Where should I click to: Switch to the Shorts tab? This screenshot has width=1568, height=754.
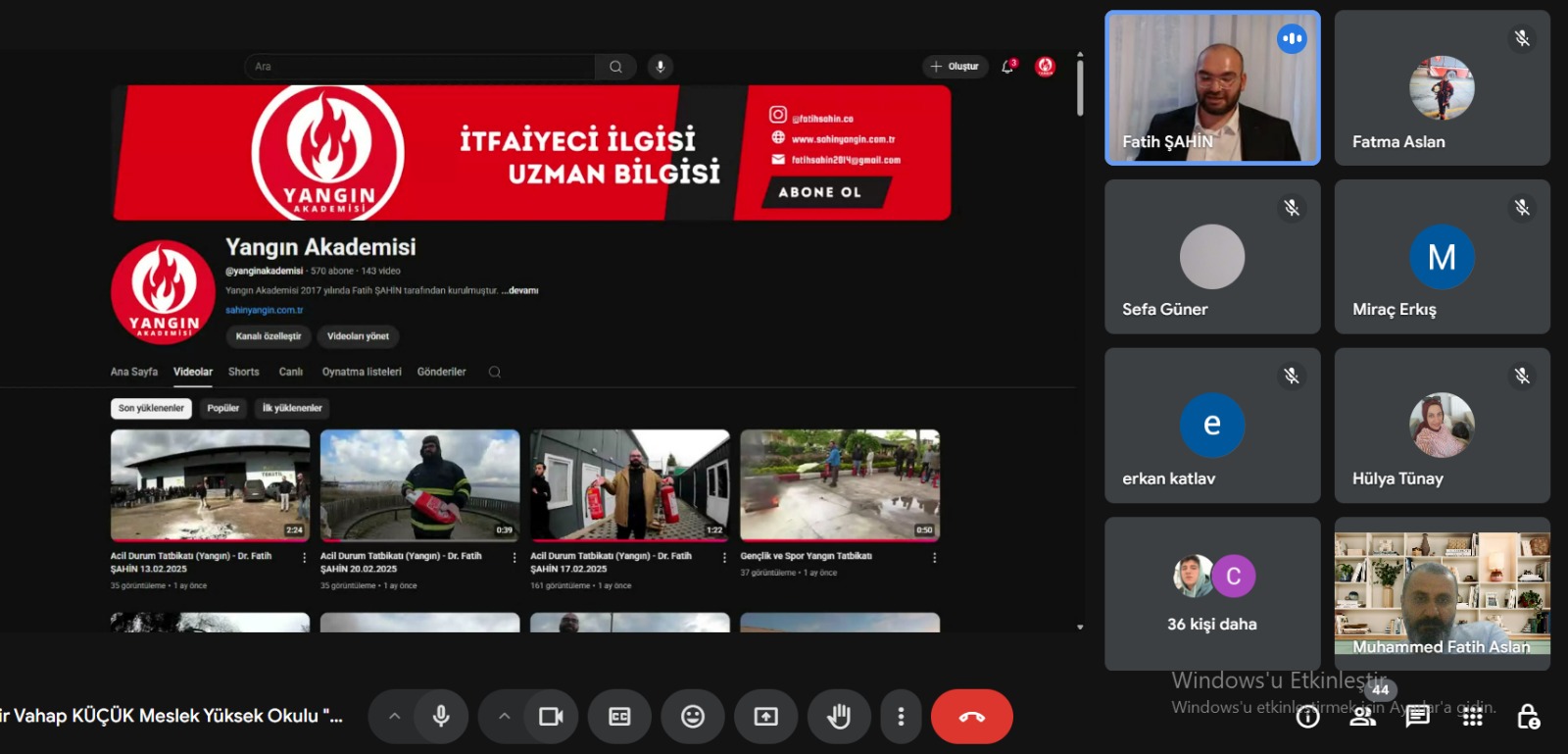tap(243, 372)
